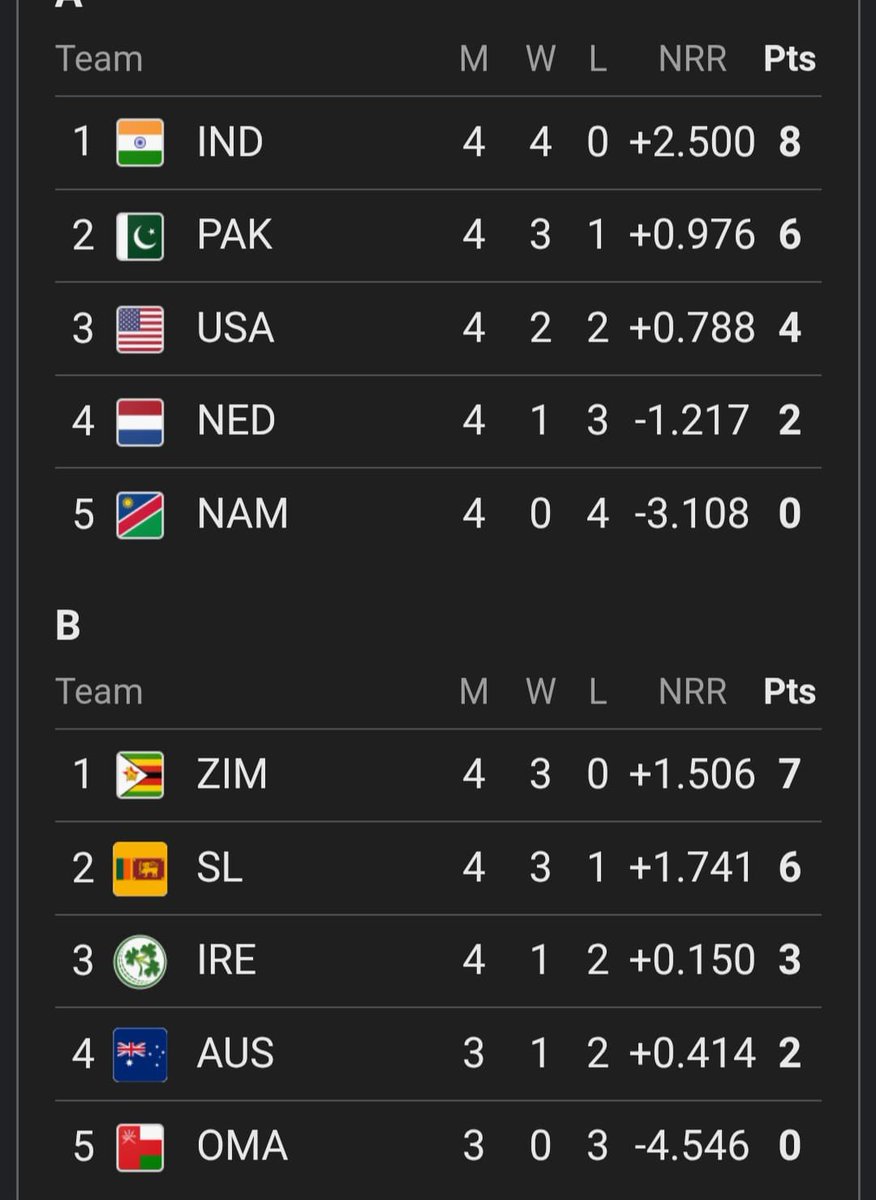Click the India flag icon
The image size is (876, 1200).
coord(140,143)
